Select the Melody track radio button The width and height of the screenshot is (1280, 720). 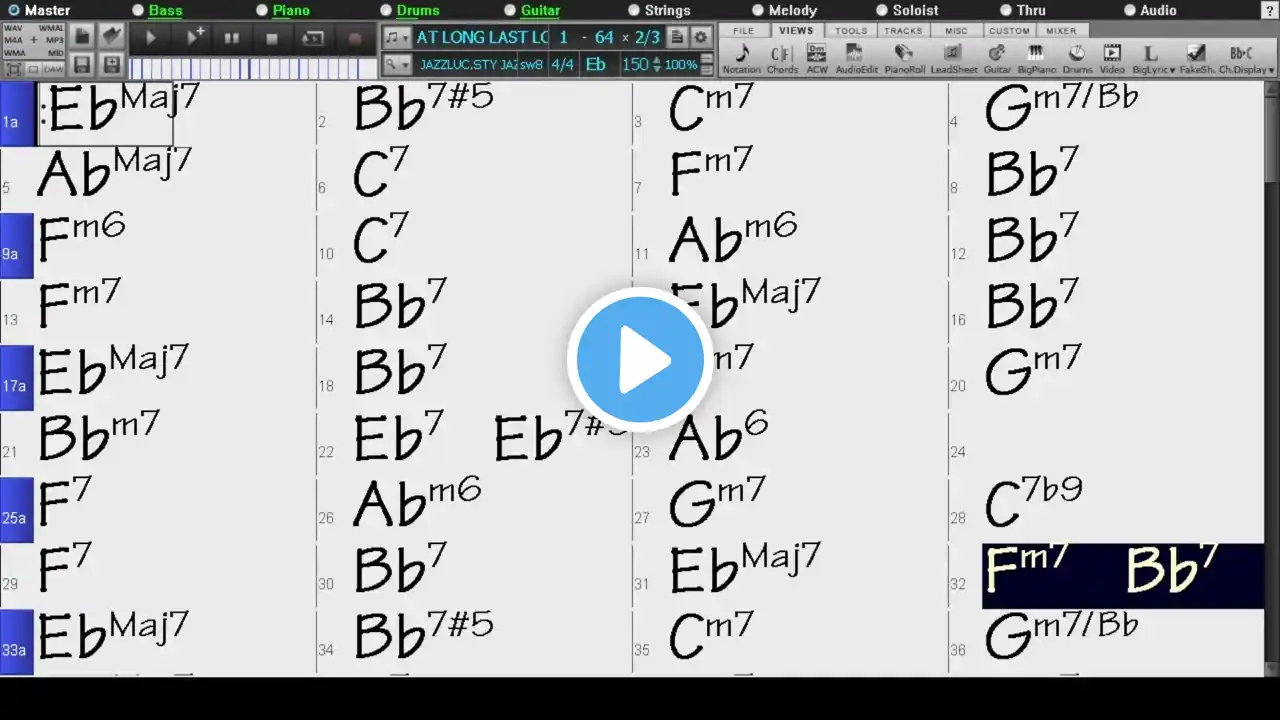(758, 11)
